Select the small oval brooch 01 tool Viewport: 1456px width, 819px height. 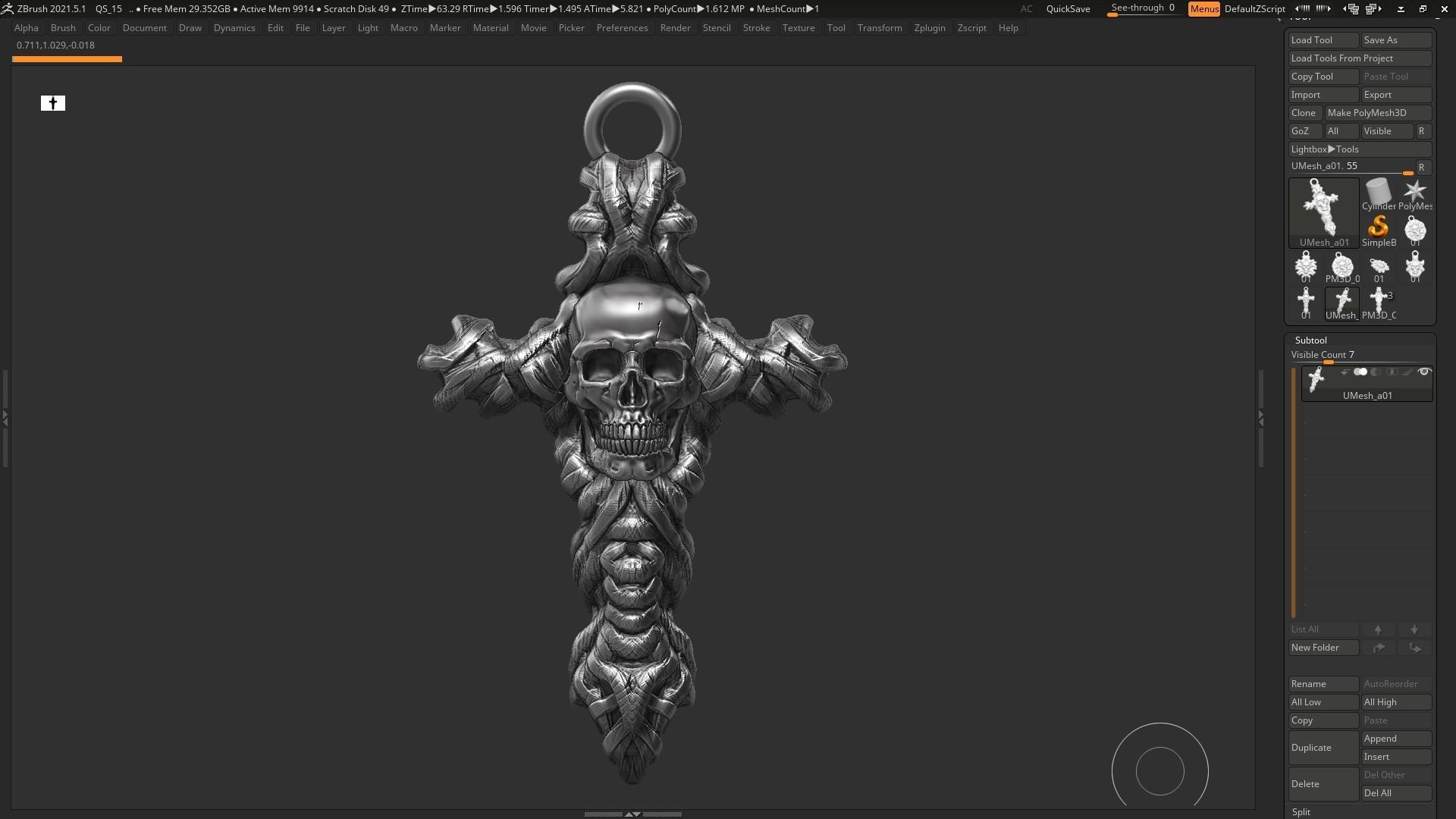1379,268
